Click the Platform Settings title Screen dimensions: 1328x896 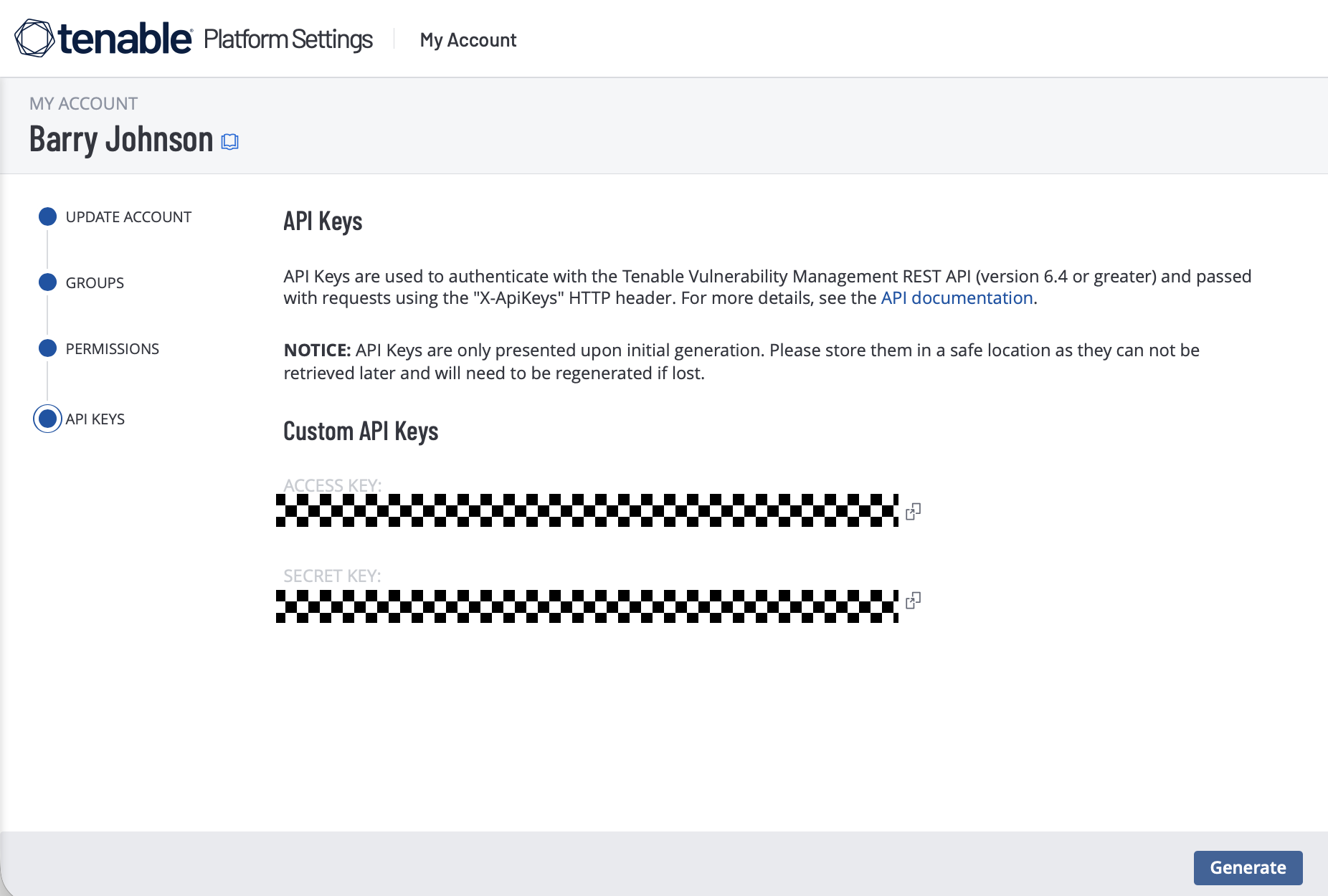[288, 39]
